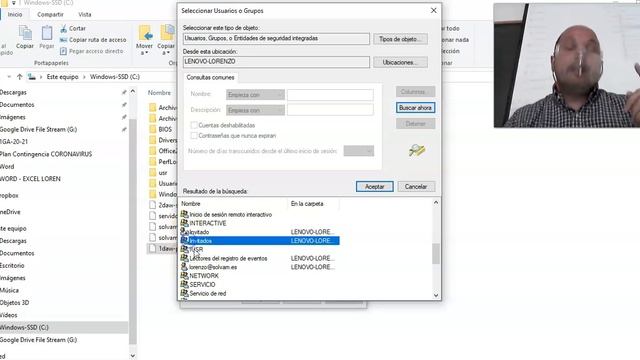Click results list scroll-down arrow
This screenshot has width=640, height=360.
[x=436, y=295]
